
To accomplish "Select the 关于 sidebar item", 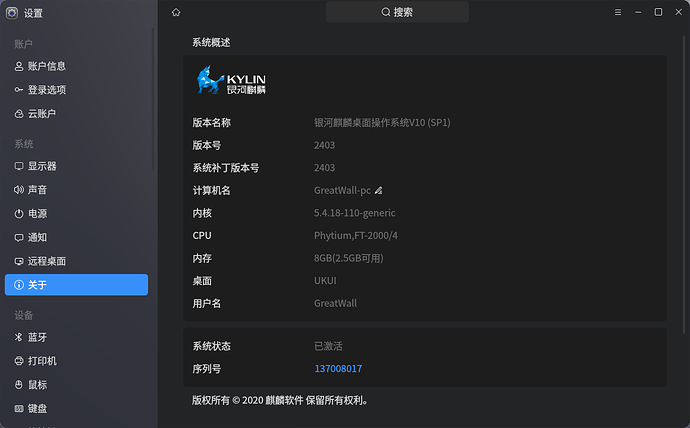I will coord(76,285).
